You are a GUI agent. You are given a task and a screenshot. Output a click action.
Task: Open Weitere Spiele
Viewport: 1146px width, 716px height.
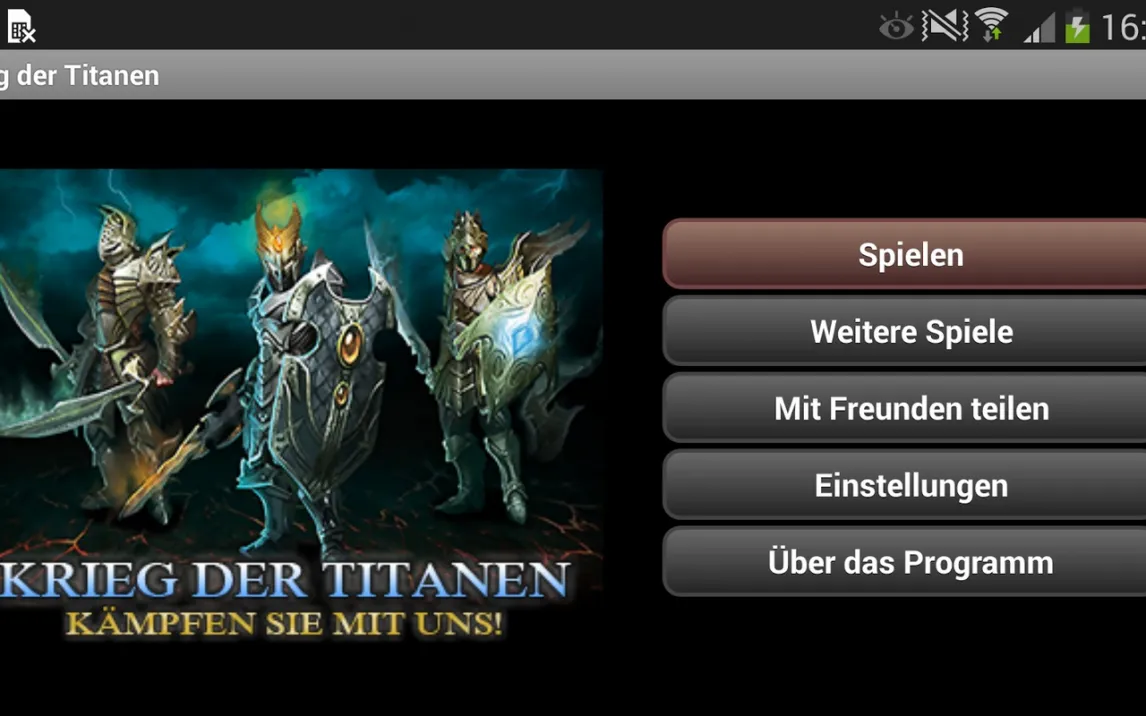click(905, 331)
